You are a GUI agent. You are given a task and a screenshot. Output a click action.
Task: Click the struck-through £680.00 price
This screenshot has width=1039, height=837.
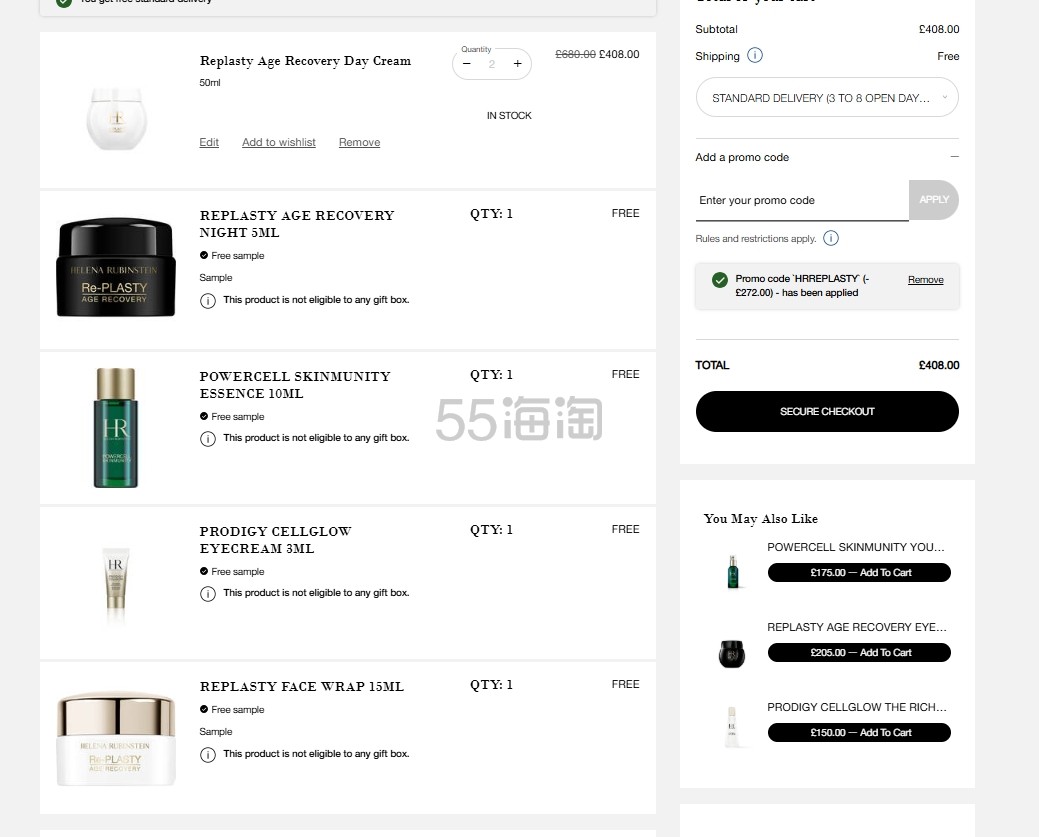575,54
